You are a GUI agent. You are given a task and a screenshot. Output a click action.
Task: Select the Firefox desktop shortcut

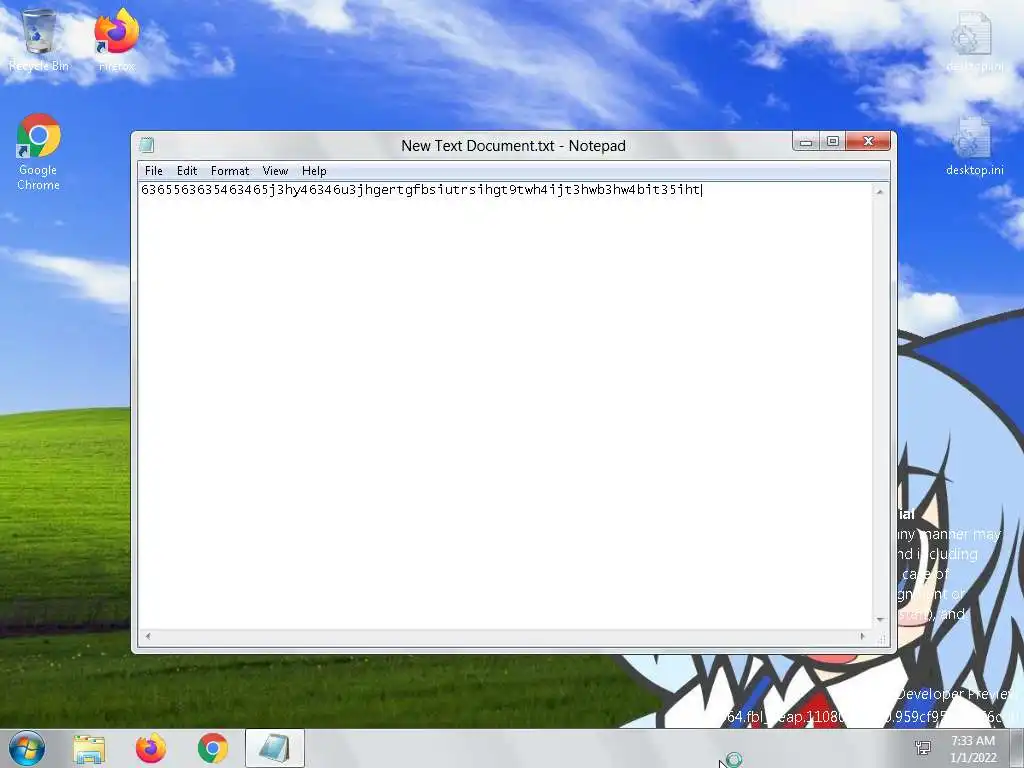coord(117,40)
